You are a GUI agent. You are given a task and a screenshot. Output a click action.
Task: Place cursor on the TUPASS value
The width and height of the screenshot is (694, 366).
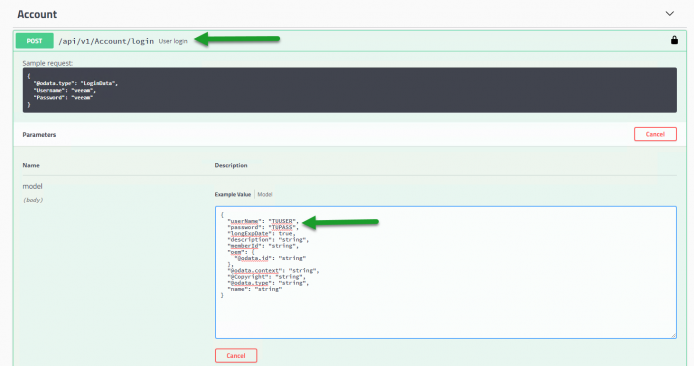pyautogui.click(x=283, y=227)
